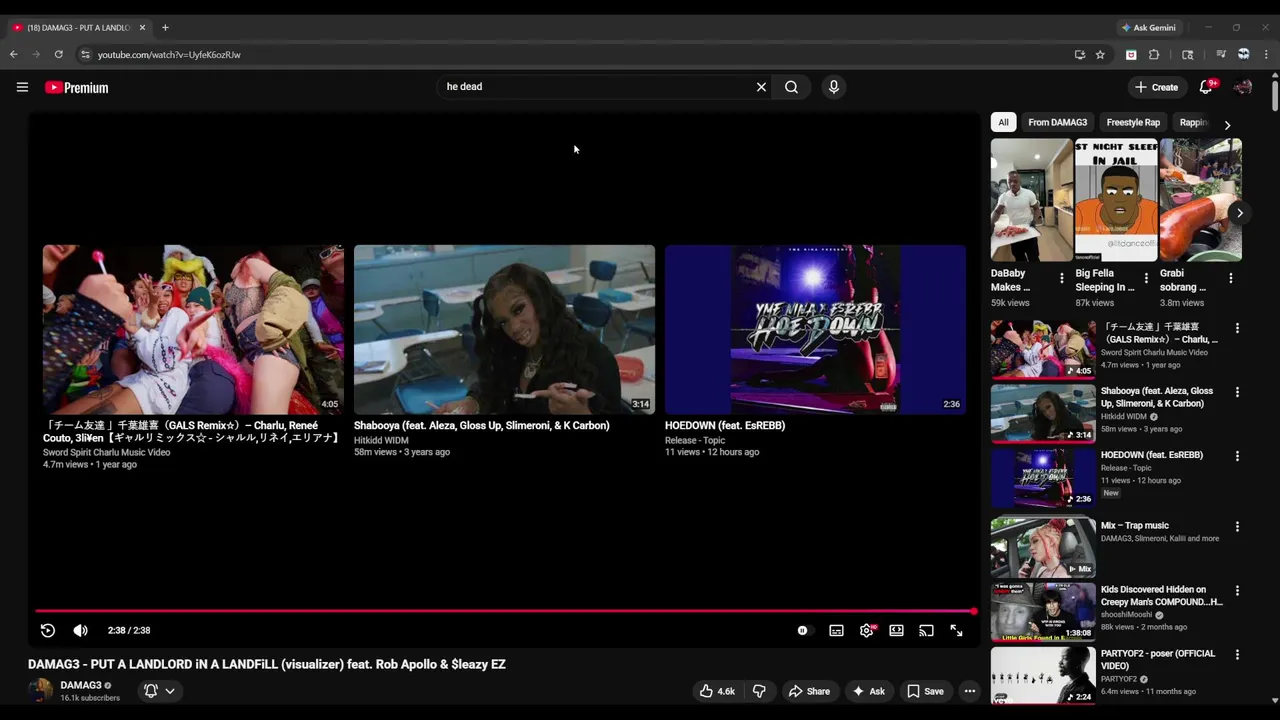This screenshot has height=720, width=1280.
Task: Open player settings gear
Action: click(x=867, y=630)
